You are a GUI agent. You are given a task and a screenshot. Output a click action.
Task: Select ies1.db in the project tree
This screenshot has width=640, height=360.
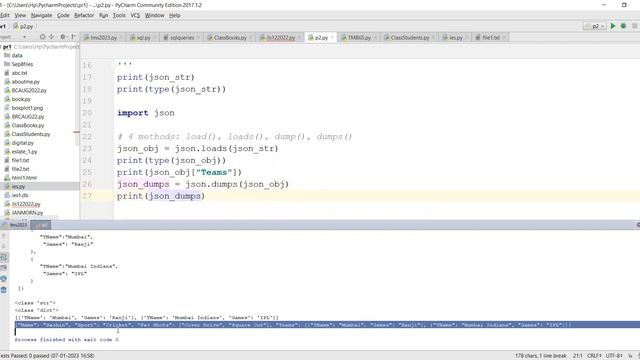point(20,195)
